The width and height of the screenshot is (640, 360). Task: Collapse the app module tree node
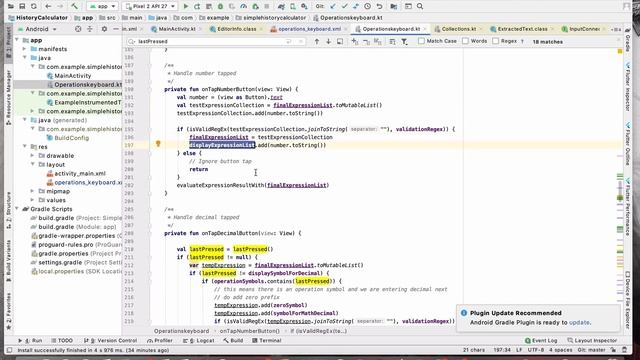[17, 40]
